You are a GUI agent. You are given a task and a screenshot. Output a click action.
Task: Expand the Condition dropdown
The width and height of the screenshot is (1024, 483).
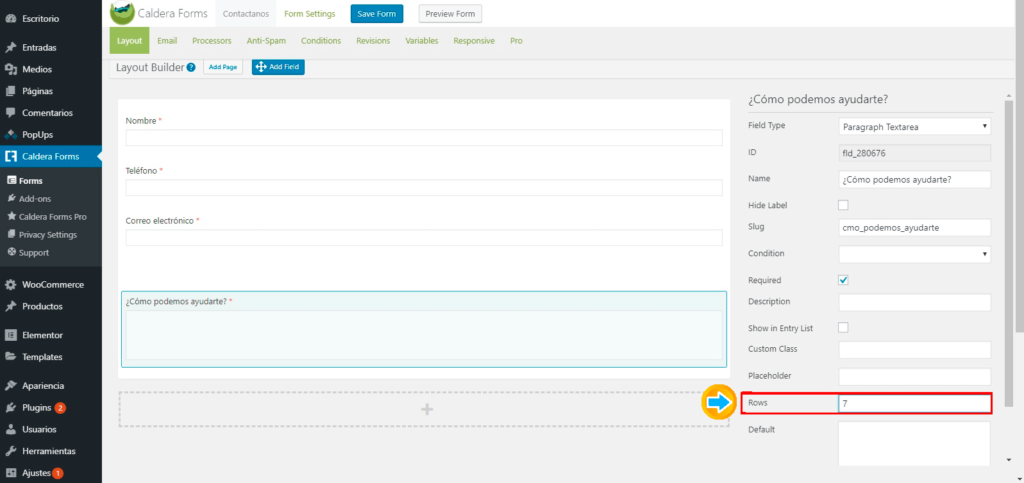click(x=914, y=254)
